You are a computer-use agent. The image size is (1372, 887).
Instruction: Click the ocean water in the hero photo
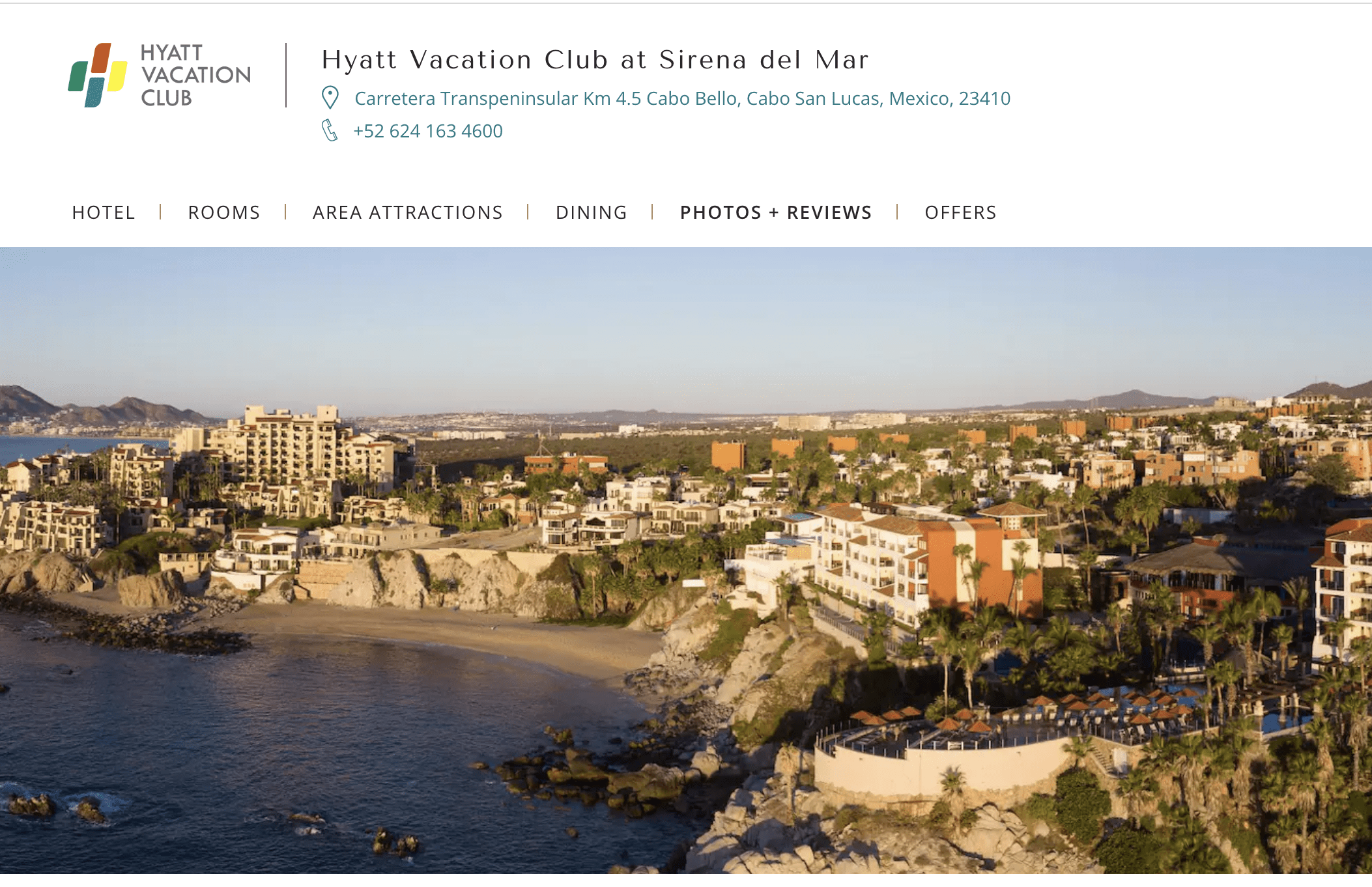point(293,749)
